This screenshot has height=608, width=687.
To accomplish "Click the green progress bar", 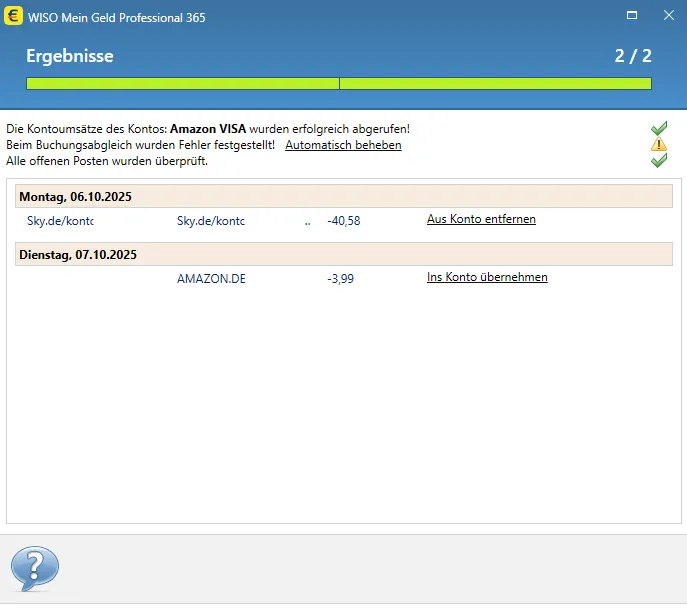I will (339, 84).
